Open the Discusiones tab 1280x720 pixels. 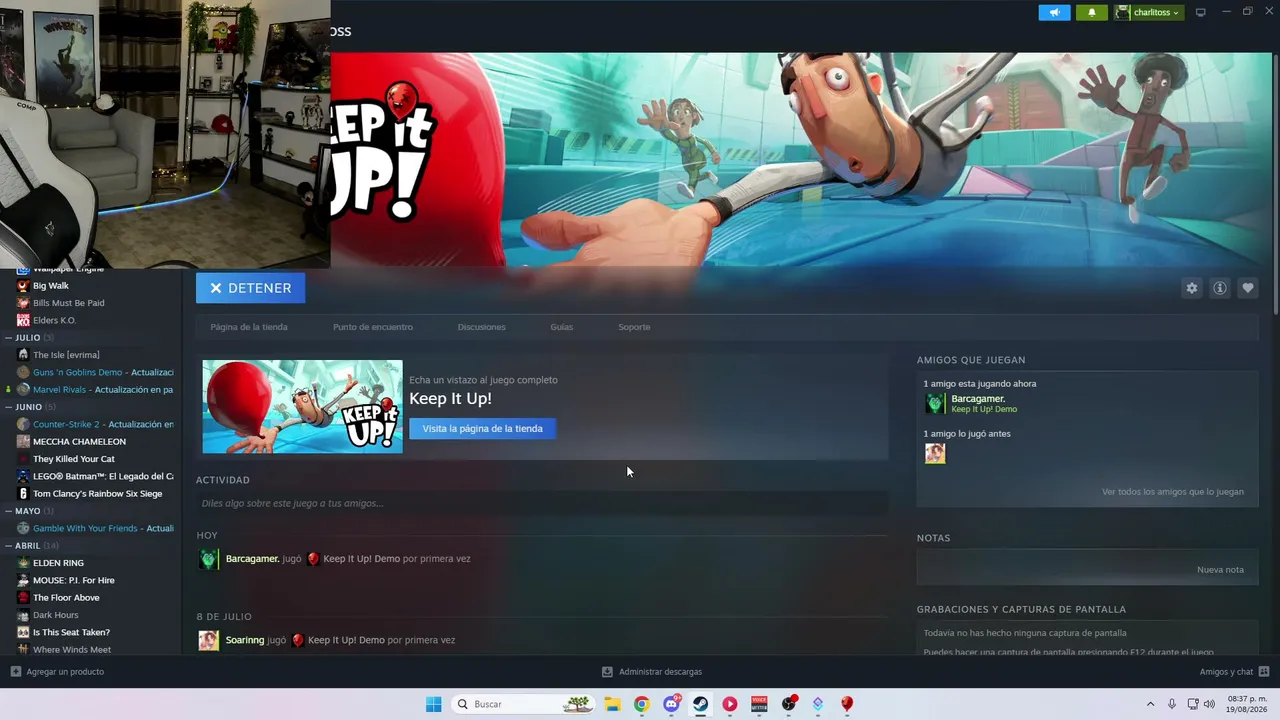(x=481, y=327)
